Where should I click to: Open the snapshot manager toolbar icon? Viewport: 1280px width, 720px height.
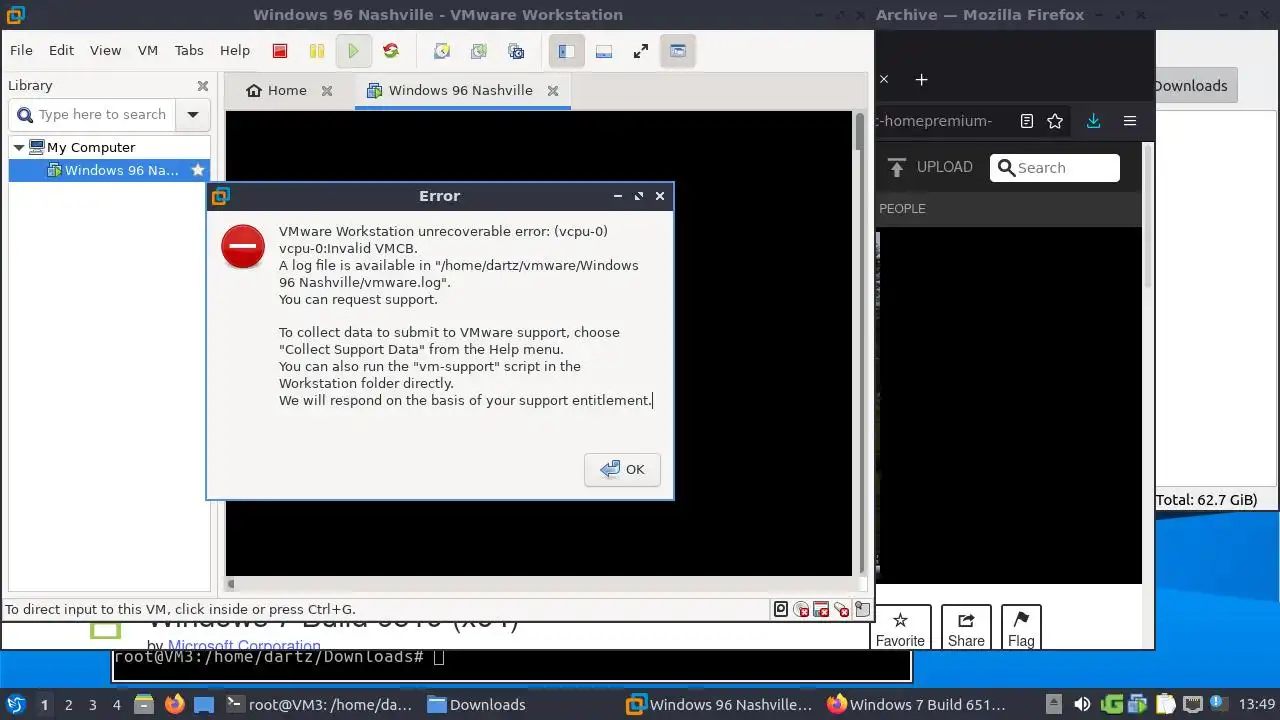[x=516, y=51]
